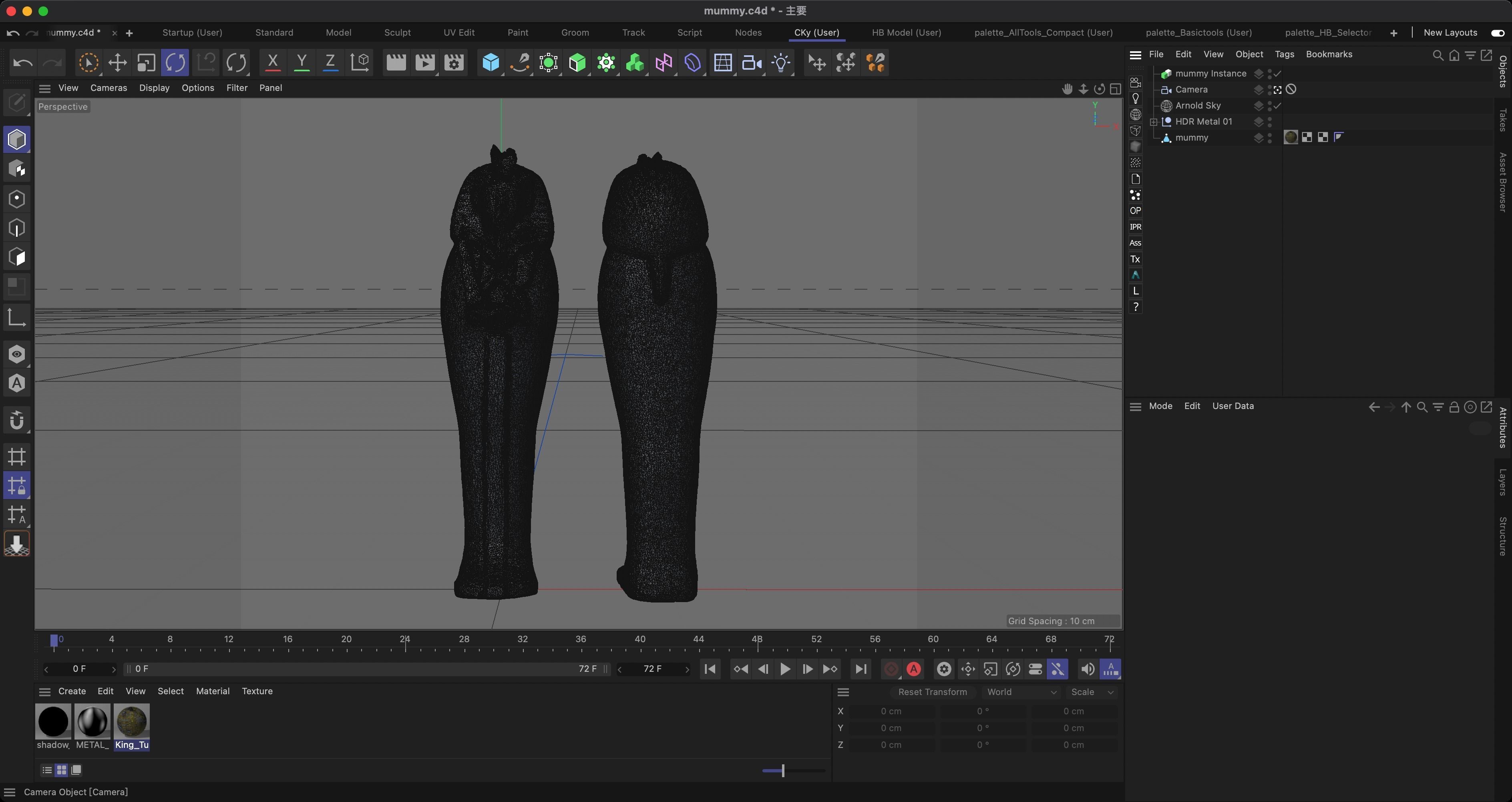Select mummy object in Object Manager
1512x802 pixels.
click(x=1191, y=138)
